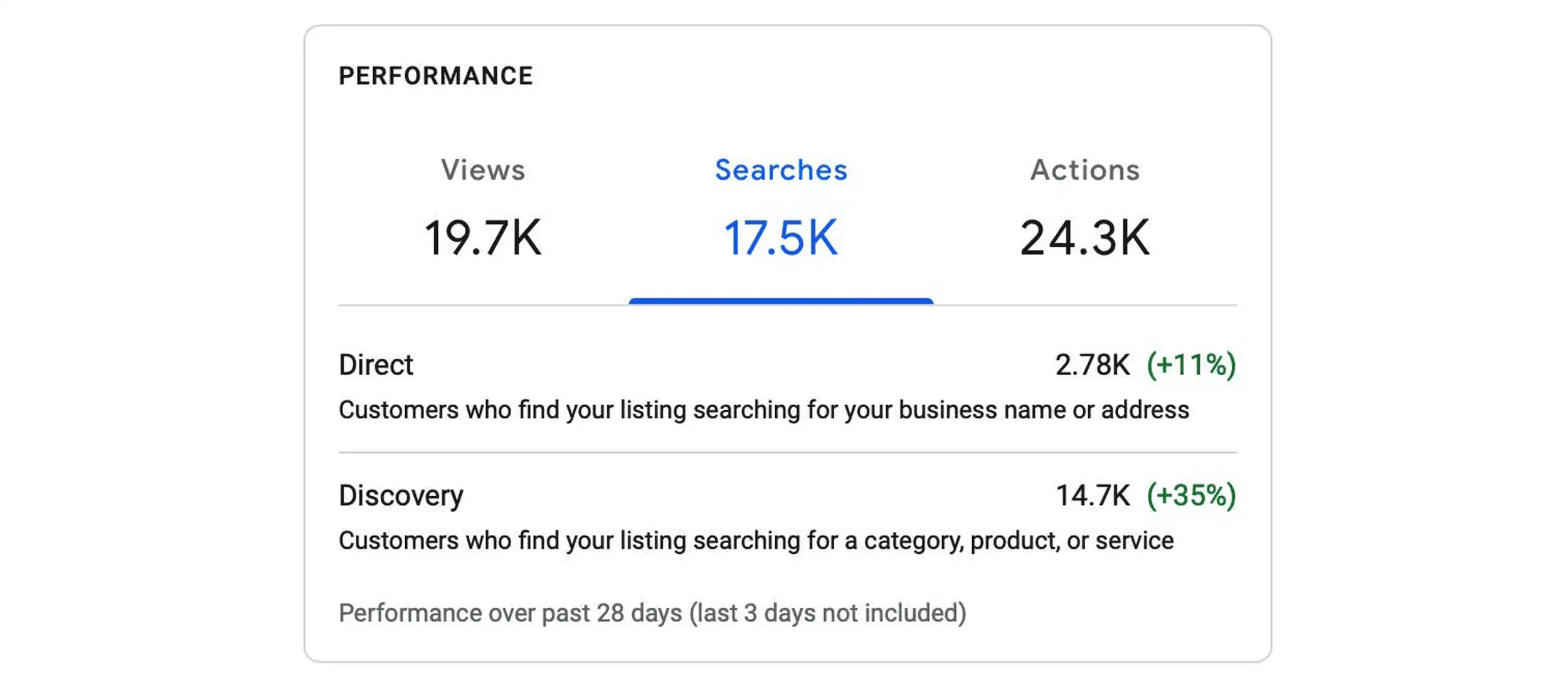This screenshot has height=685, width=1568.
Task: Select the Searches tab
Action: [x=781, y=207]
